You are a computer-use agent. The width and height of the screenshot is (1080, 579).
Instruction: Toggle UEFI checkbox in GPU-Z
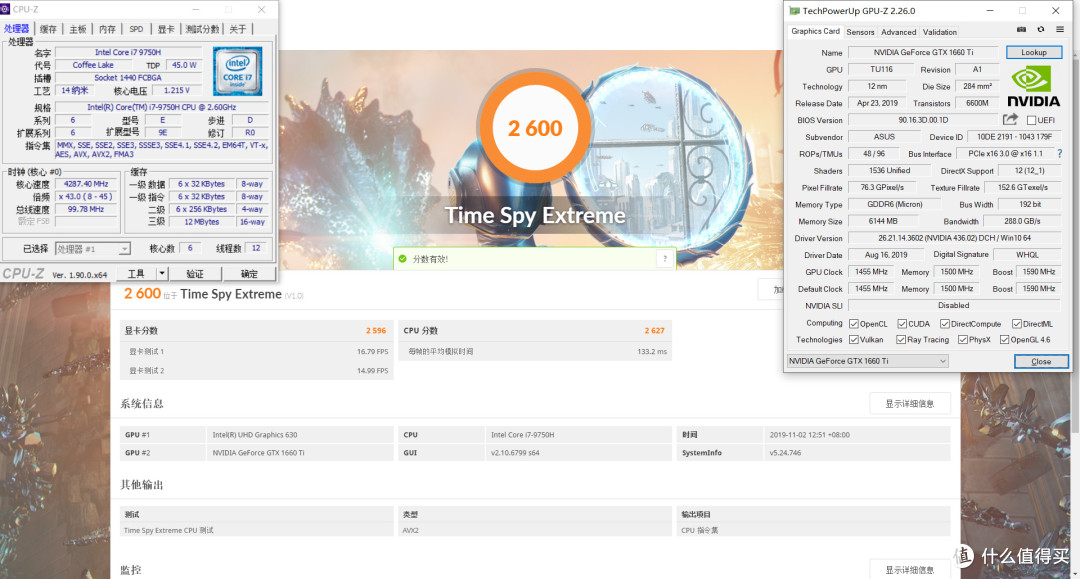point(1032,120)
